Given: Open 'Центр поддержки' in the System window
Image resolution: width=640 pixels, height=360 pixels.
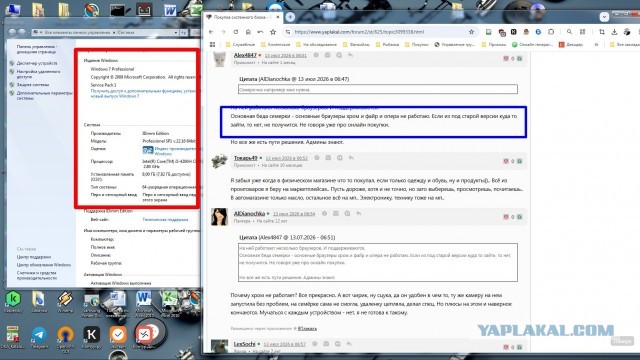Looking at the screenshot, I should pyautogui.click(x=34, y=257).
